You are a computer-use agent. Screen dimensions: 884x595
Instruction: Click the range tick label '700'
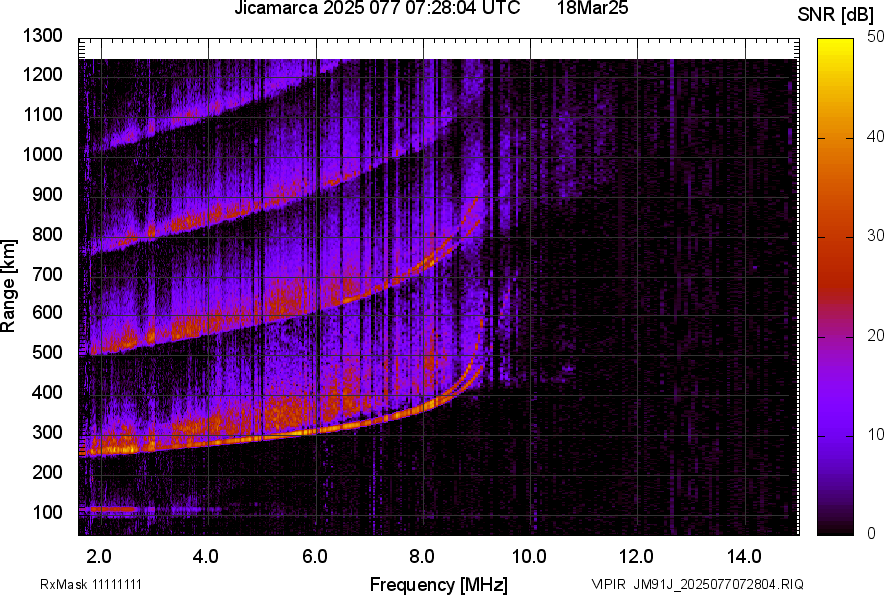(47, 274)
